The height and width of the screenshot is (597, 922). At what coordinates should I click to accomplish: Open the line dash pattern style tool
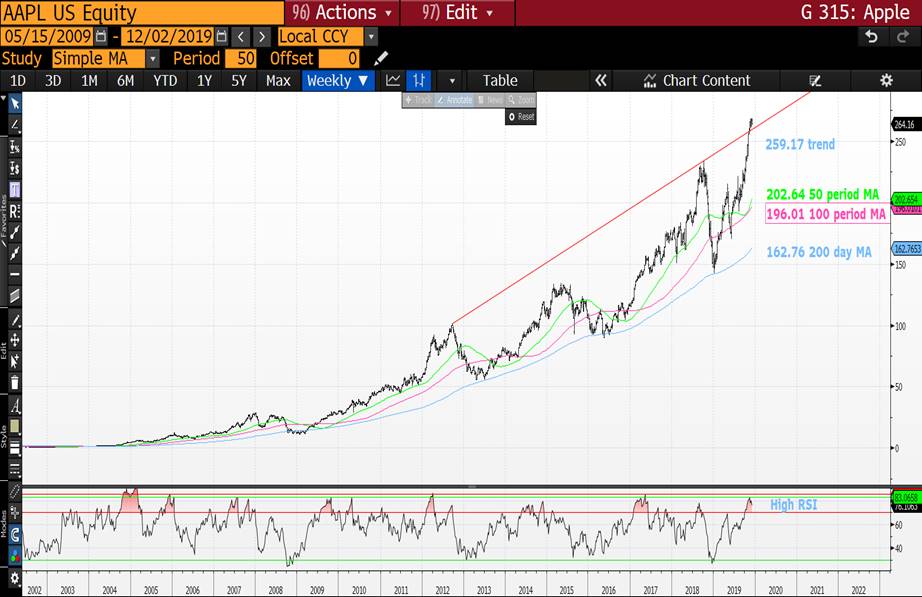[x=15, y=469]
